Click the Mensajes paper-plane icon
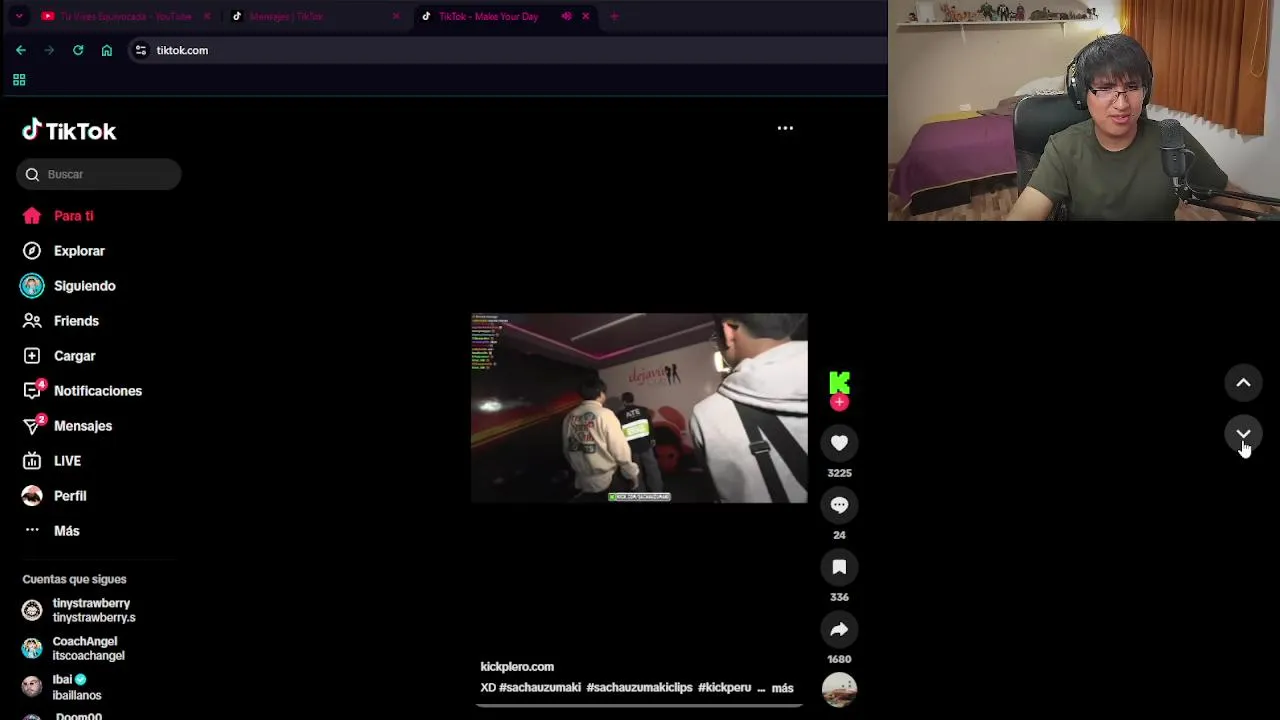The width and height of the screenshot is (1280, 720). click(x=33, y=425)
